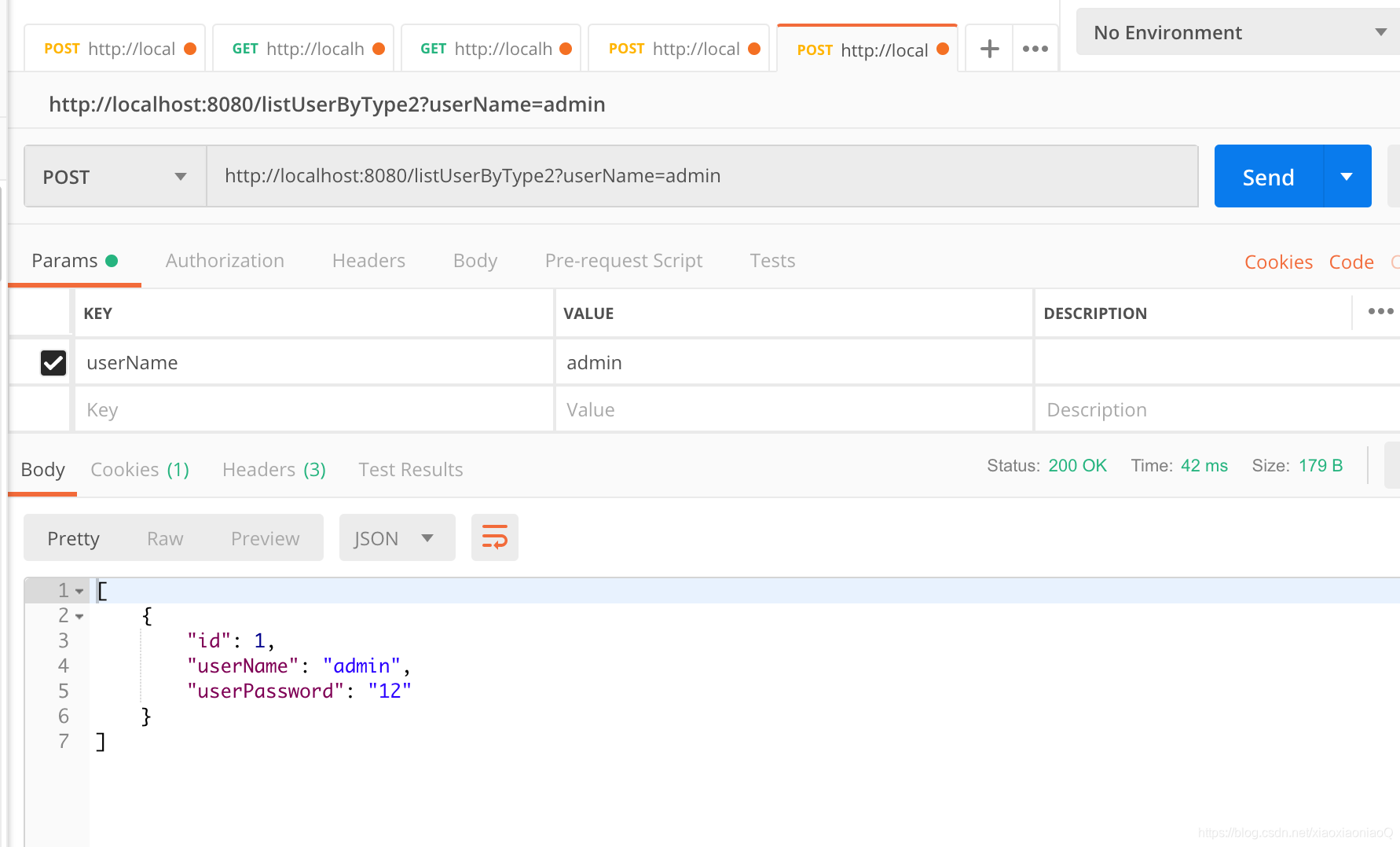Switch to fourth tab POST request

(679, 49)
